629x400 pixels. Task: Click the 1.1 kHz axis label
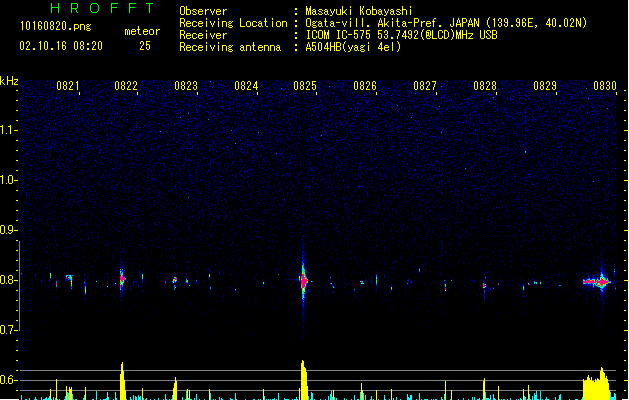[9, 130]
